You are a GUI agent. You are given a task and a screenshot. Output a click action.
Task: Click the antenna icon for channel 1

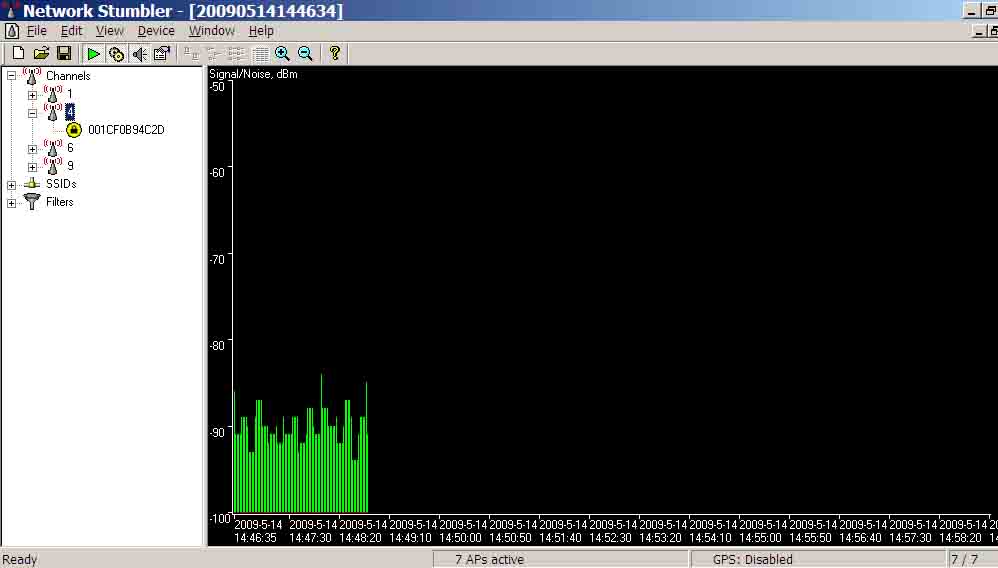tap(53, 94)
